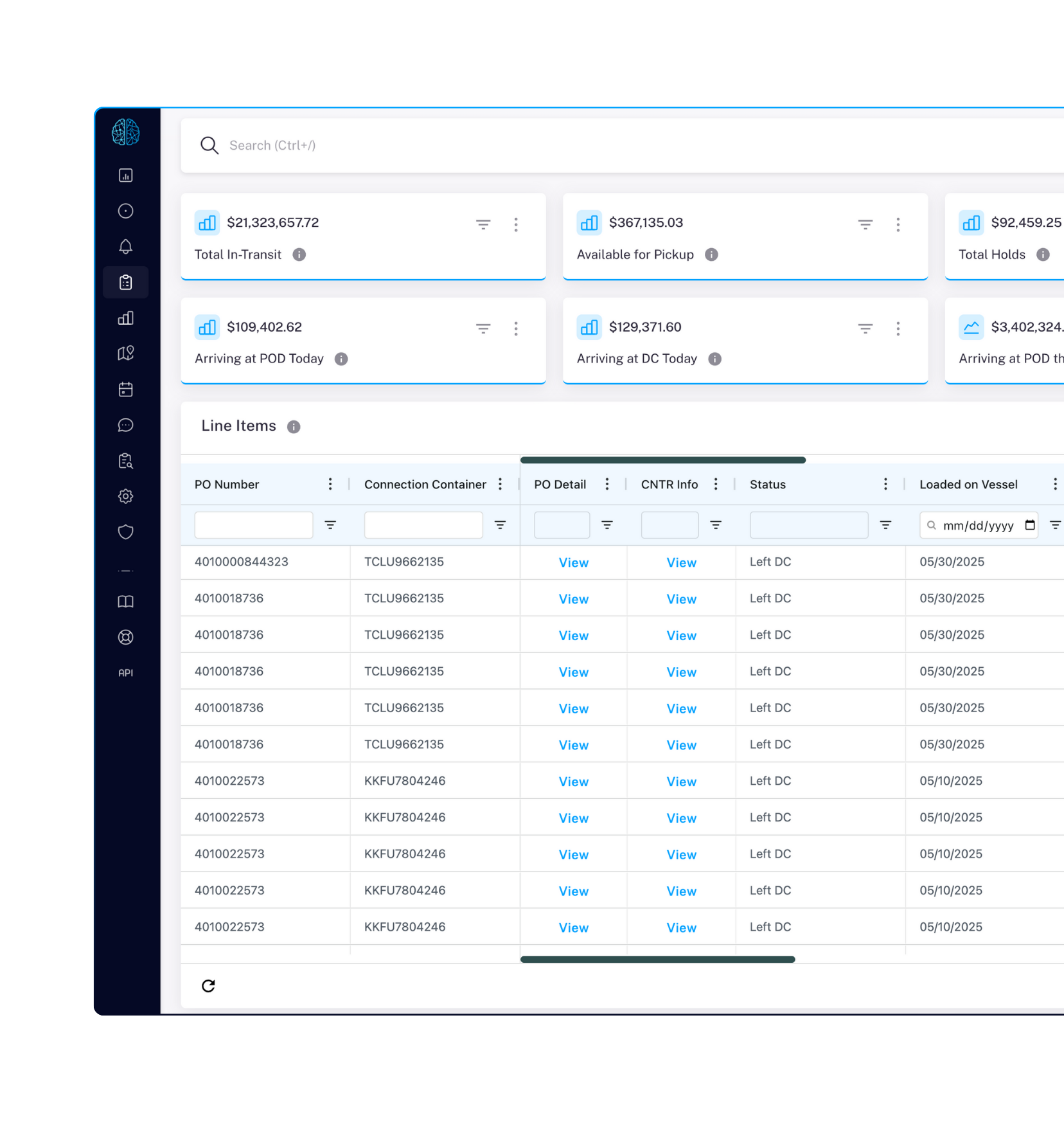Viewport: 1064px width, 1128px height.
Task: Open CNTR Info column menu
Action: [716, 484]
